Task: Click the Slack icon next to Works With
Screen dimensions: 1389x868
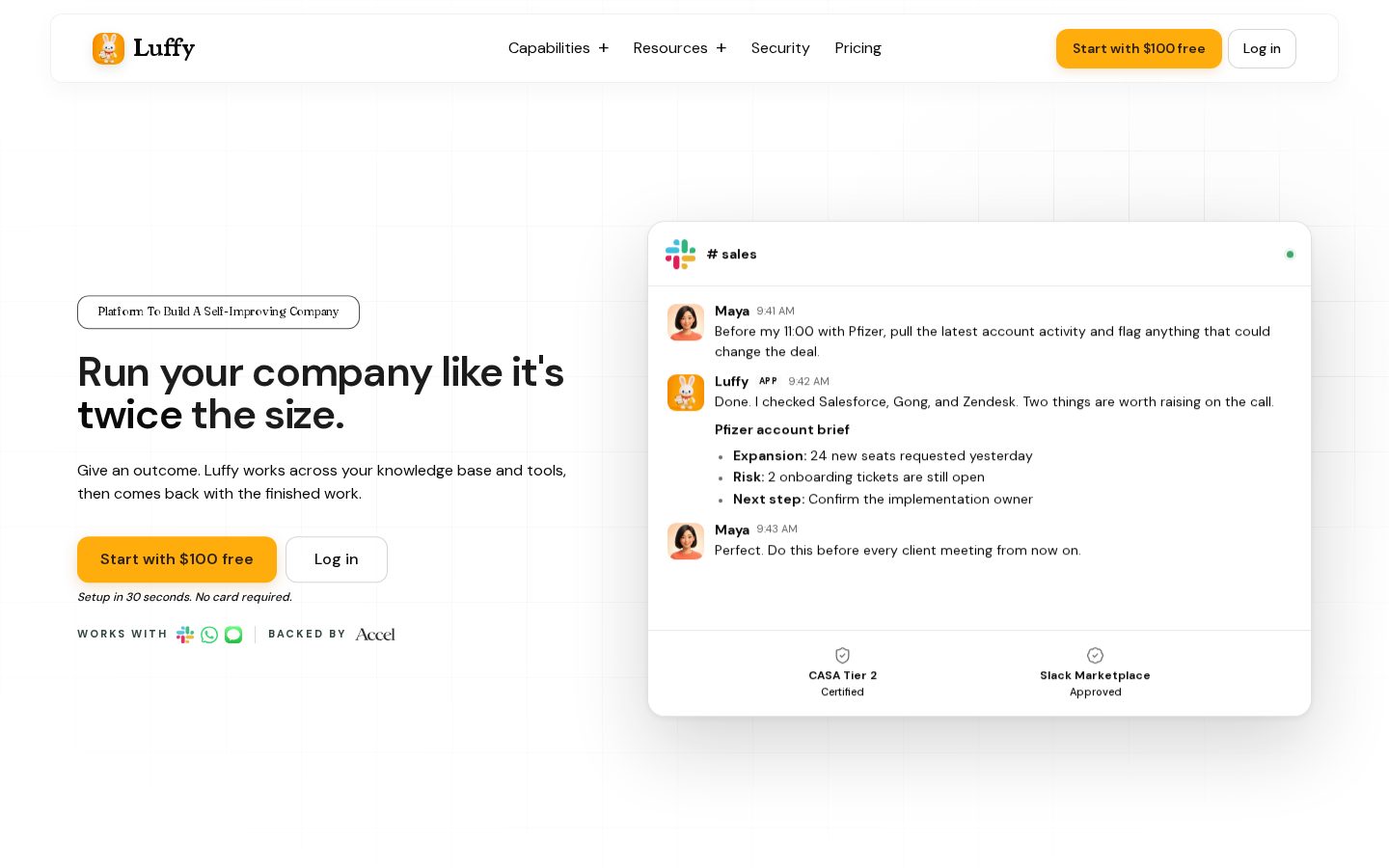Action: (185, 635)
